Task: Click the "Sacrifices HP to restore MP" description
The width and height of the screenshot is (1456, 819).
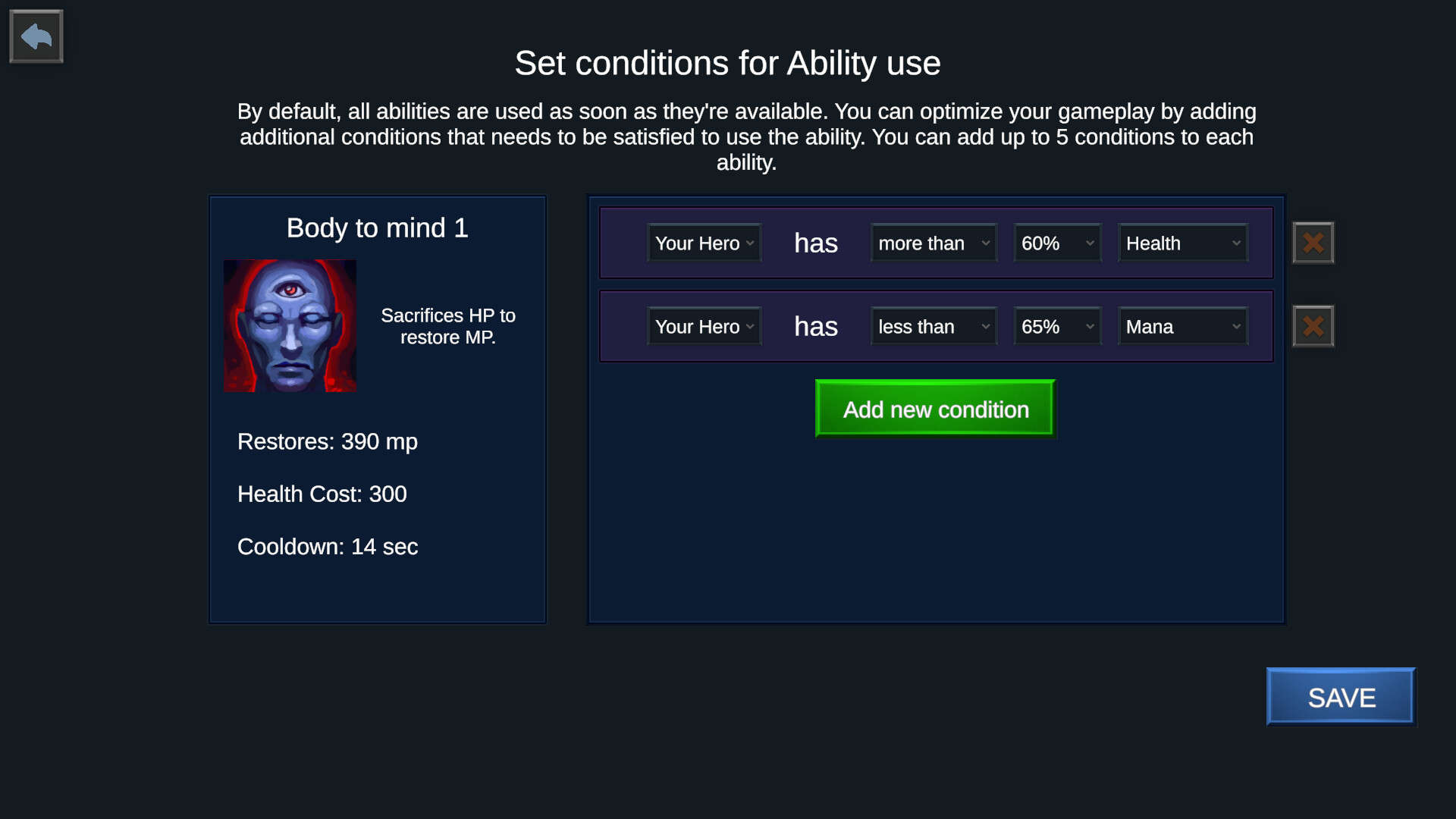Action: (x=447, y=326)
